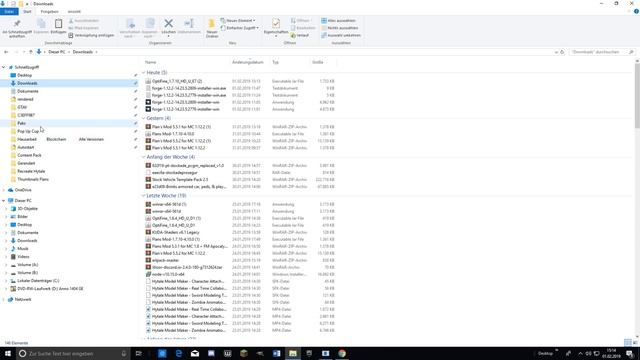The height and width of the screenshot is (360, 640).
Task: Collapse the Letzte Woche (19) group
Action: click(x=143, y=196)
